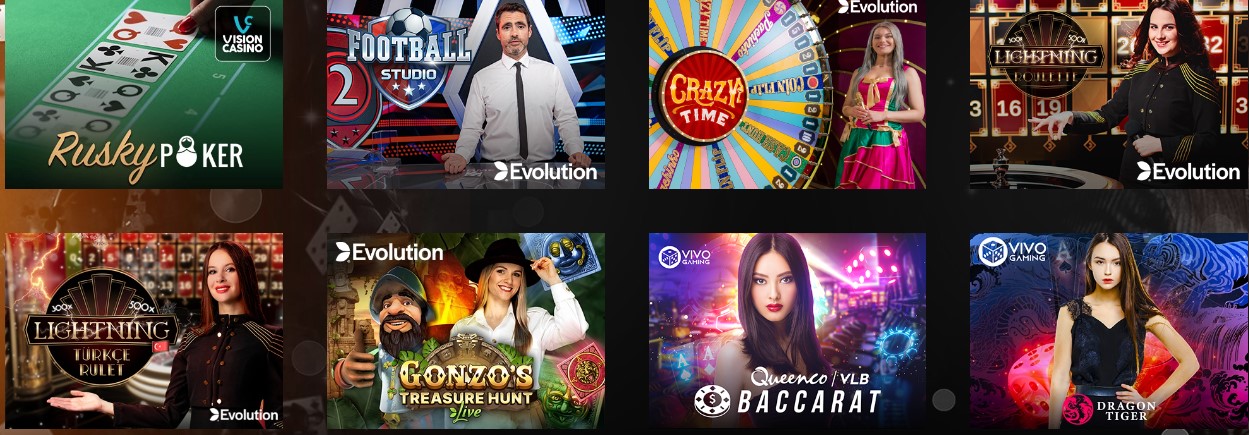Viewport: 1249px width, 435px height.
Task: Open the Crazy Time wheel game
Action: pyautogui.click(x=787, y=94)
